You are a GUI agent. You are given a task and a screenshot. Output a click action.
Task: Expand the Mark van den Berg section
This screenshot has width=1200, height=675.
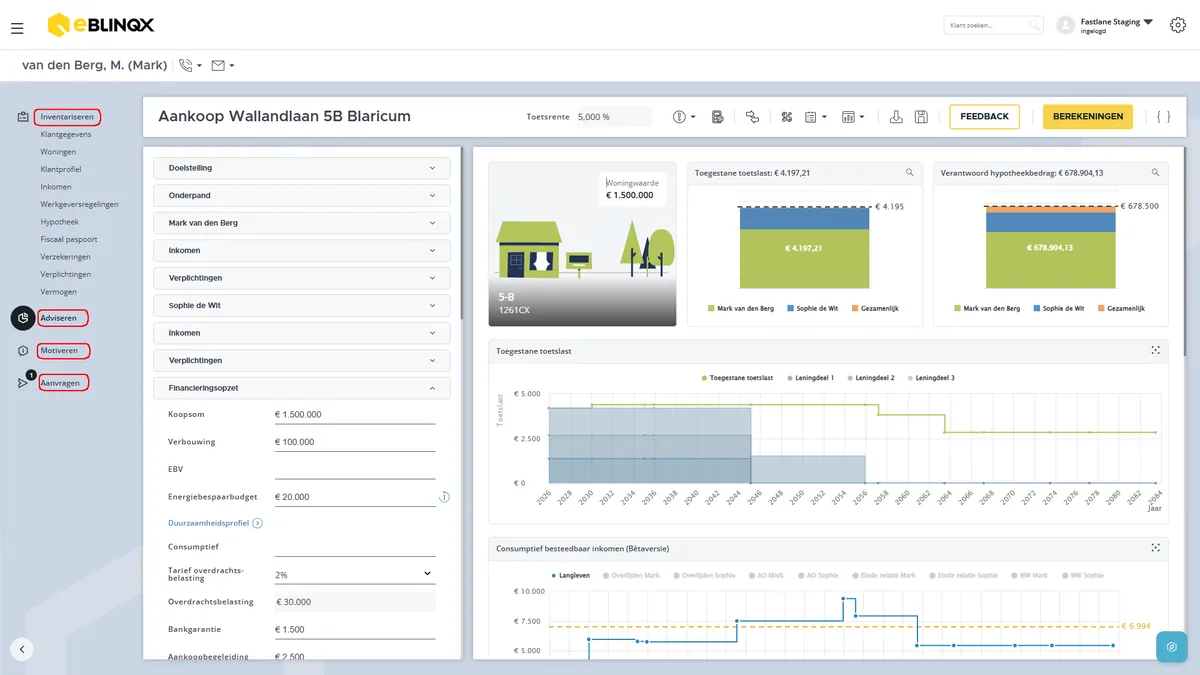(302, 223)
